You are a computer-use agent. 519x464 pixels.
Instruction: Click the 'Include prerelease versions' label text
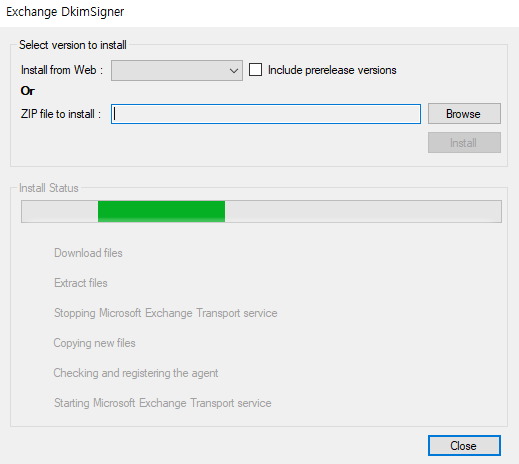pyautogui.click(x=332, y=70)
